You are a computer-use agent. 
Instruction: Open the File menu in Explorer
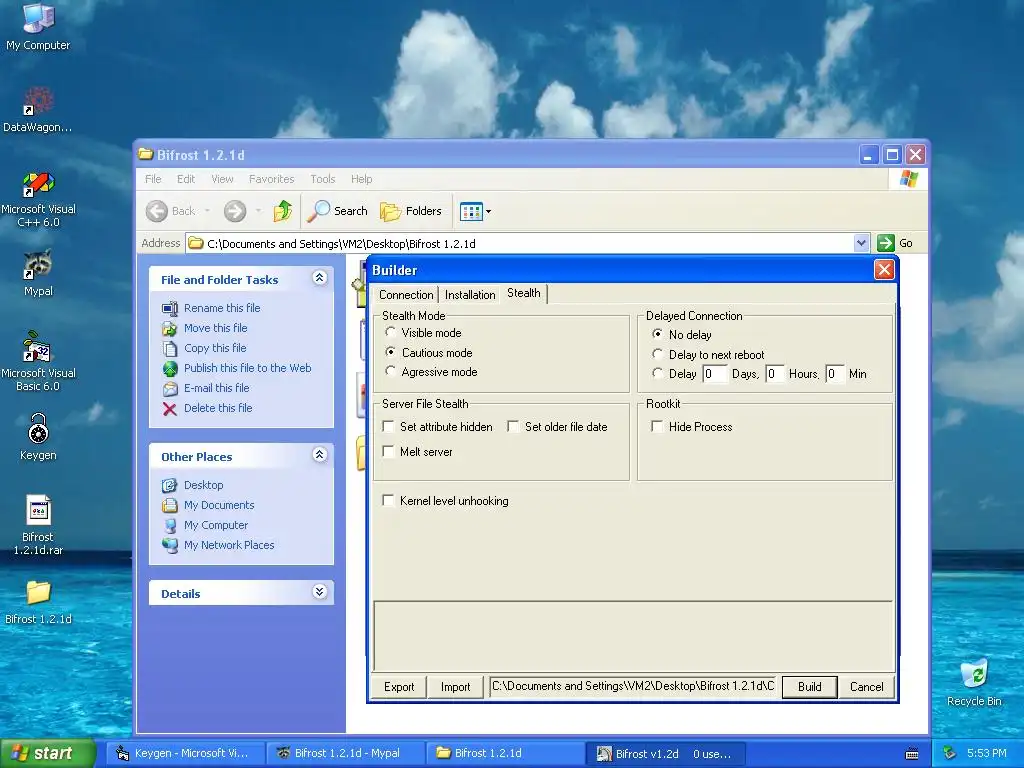pos(153,179)
